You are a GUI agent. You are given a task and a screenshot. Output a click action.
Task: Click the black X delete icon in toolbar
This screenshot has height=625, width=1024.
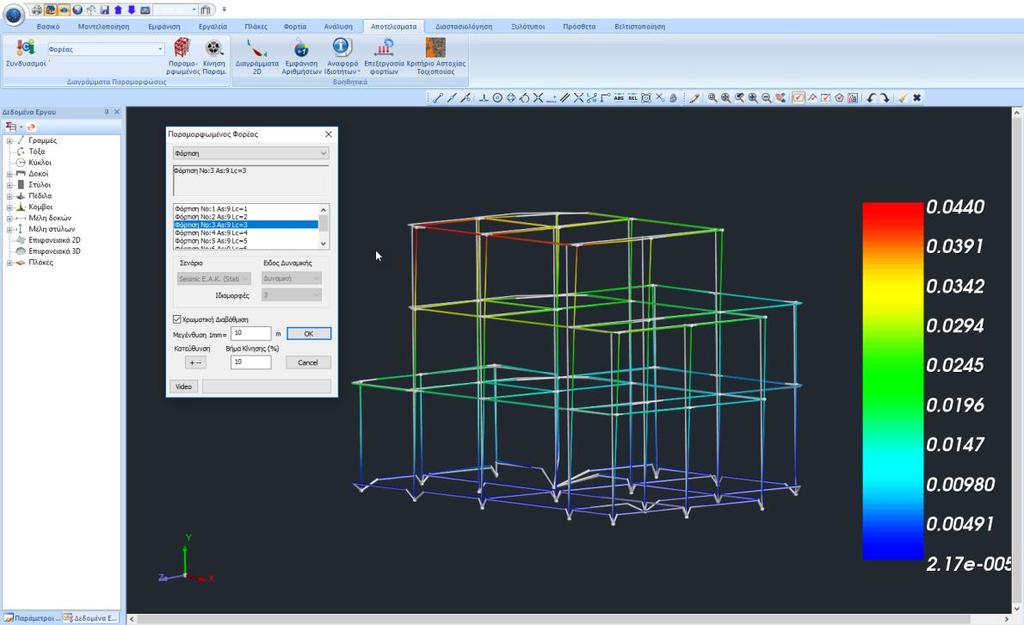pyautogui.click(x=917, y=98)
